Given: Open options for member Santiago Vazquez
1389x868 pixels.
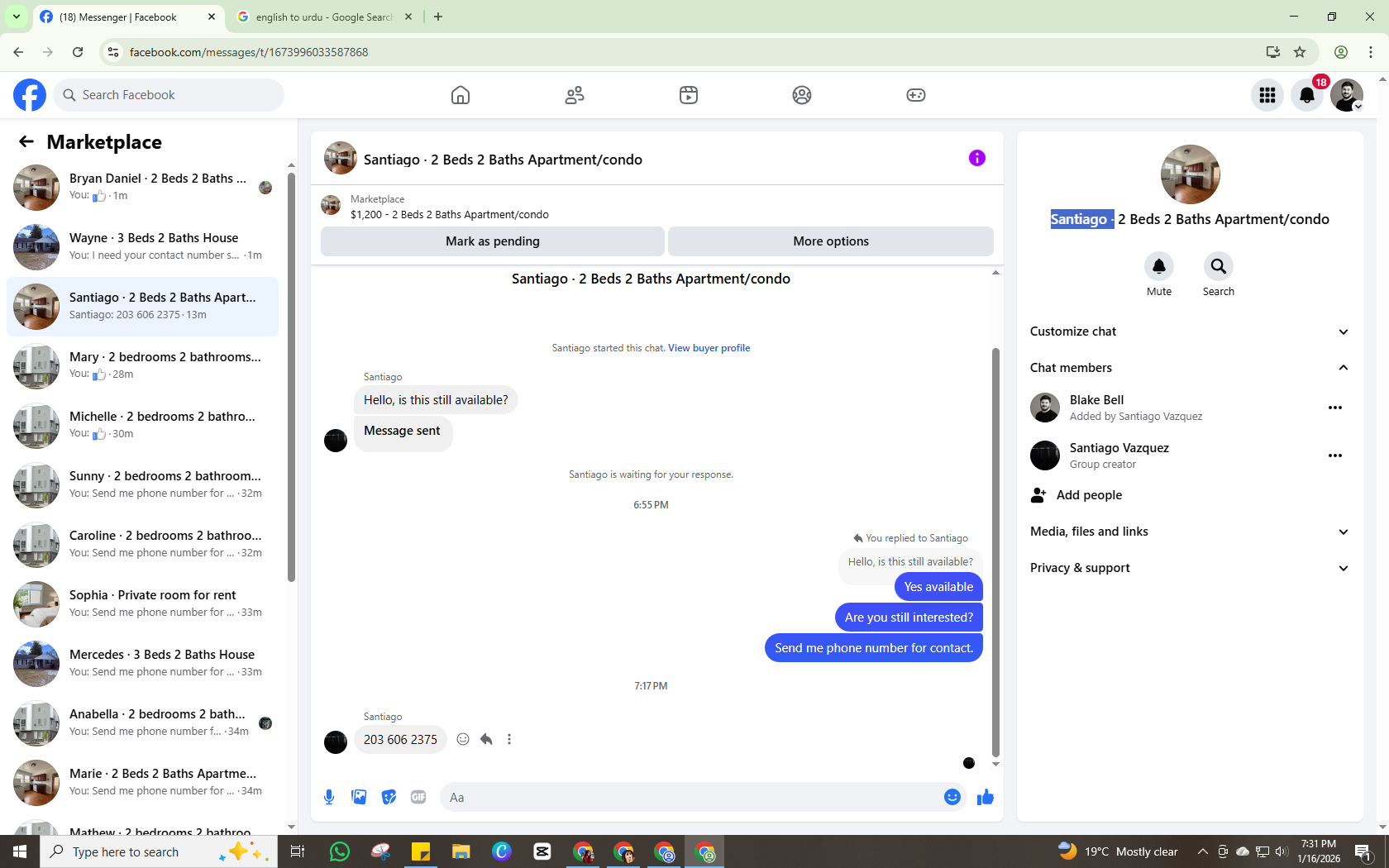Looking at the screenshot, I should click(x=1335, y=455).
